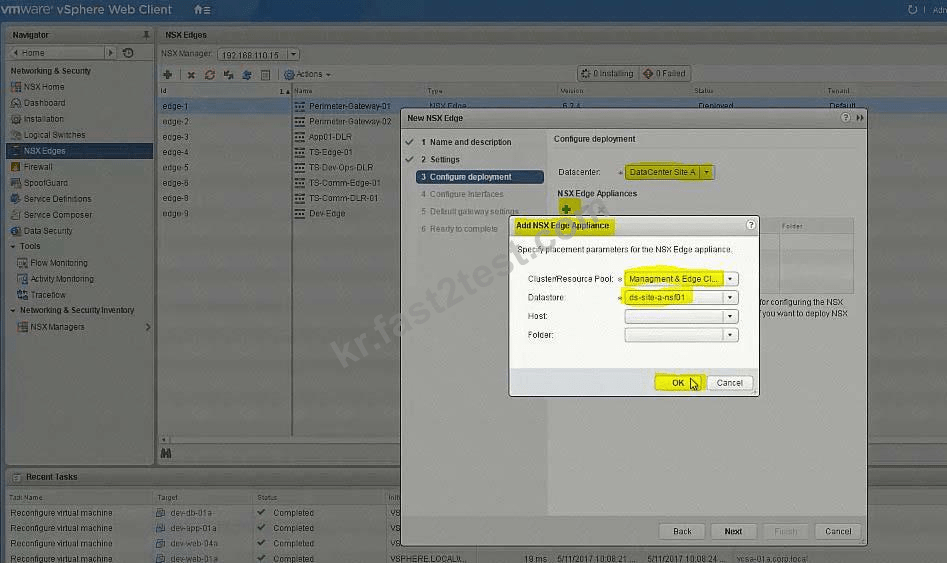Click the vSphere home menu icon
This screenshot has width=947, height=563.
point(202,10)
